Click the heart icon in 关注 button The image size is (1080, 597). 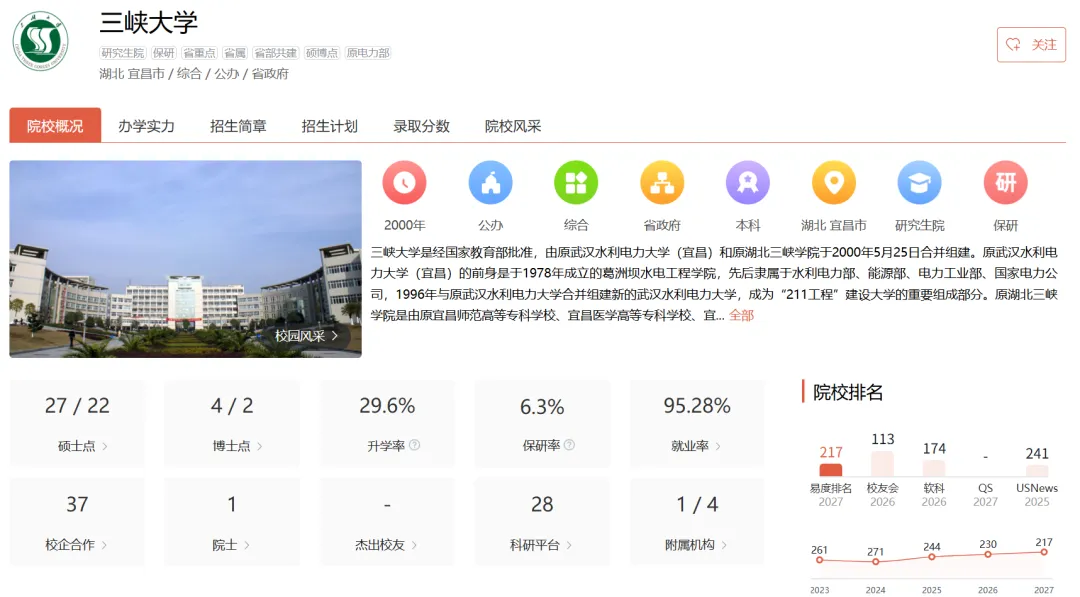(1013, 45)
